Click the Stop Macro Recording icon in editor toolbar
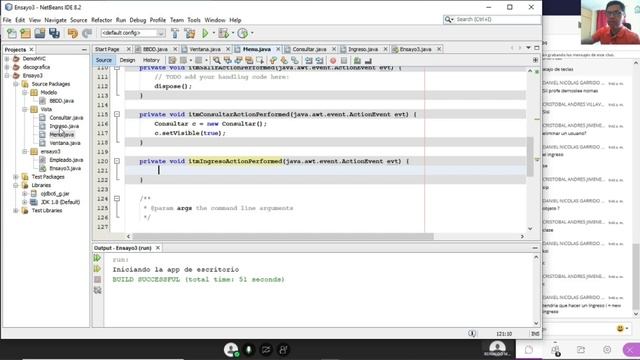Viewport: 640px width, 360px height. (x=344, y=60)
